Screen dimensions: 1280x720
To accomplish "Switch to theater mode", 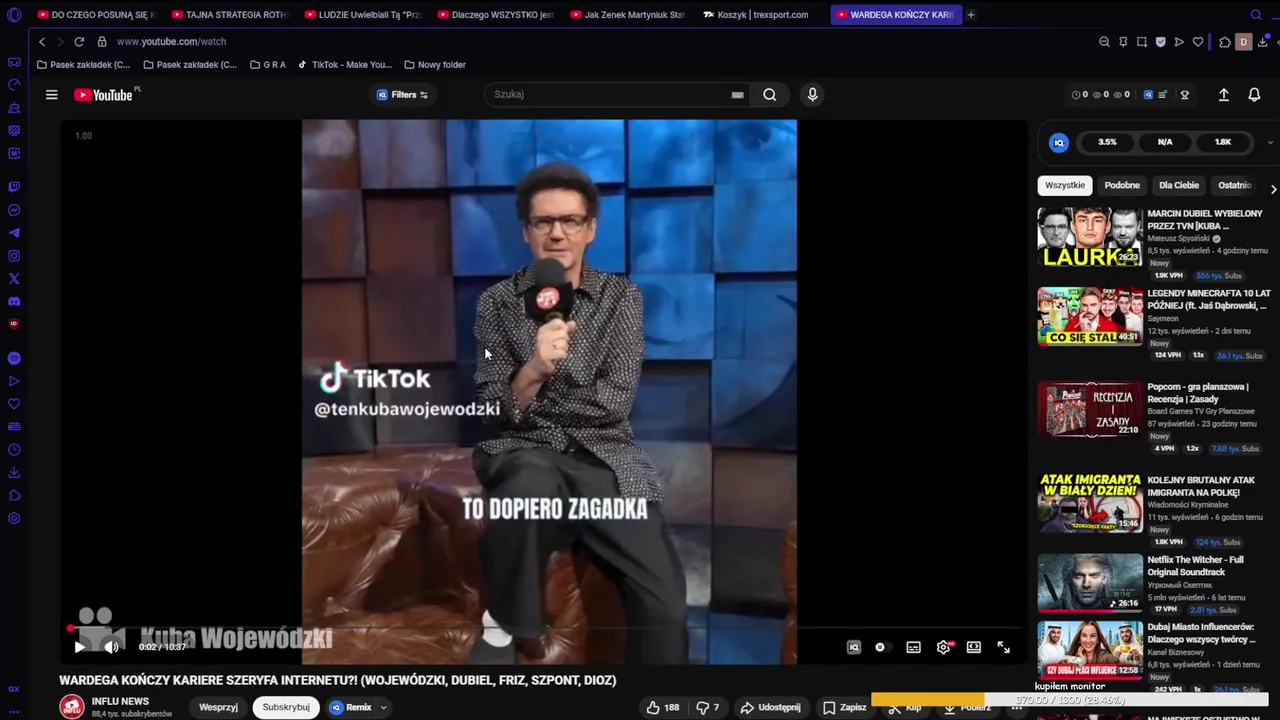I will (974, 647).
